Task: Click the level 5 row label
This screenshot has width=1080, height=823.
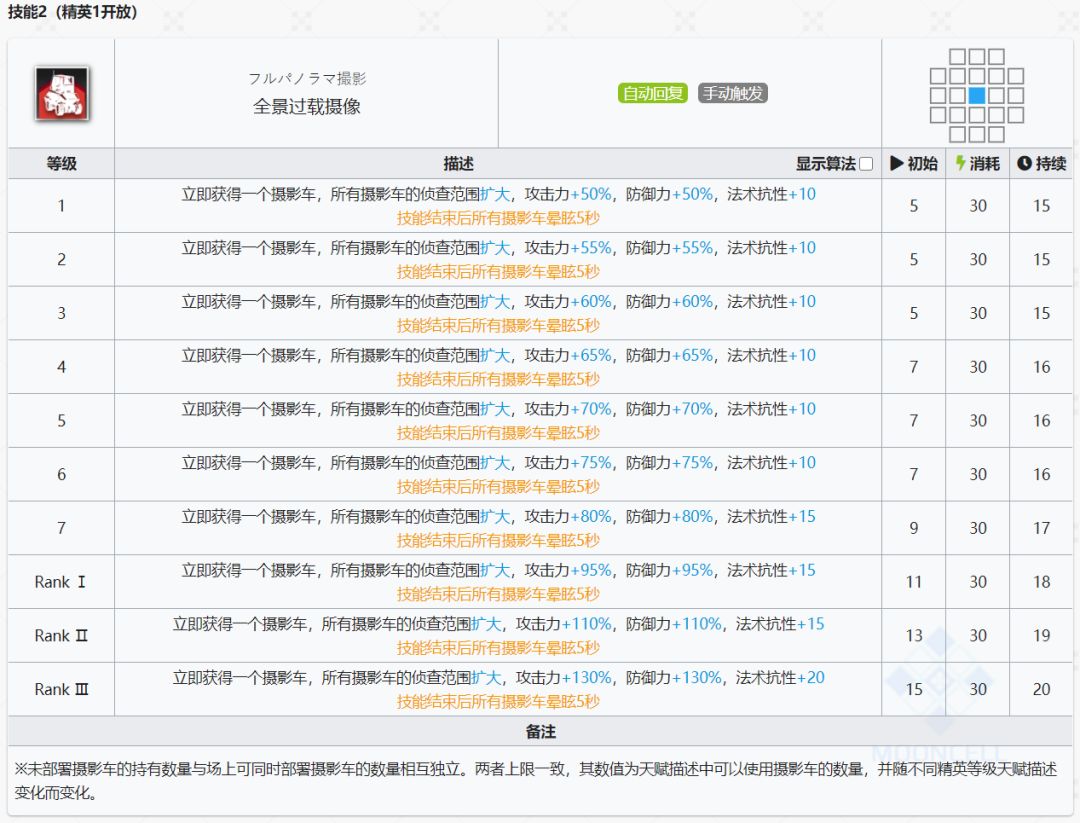Action: pyautogui.click(x=61, y=421)
